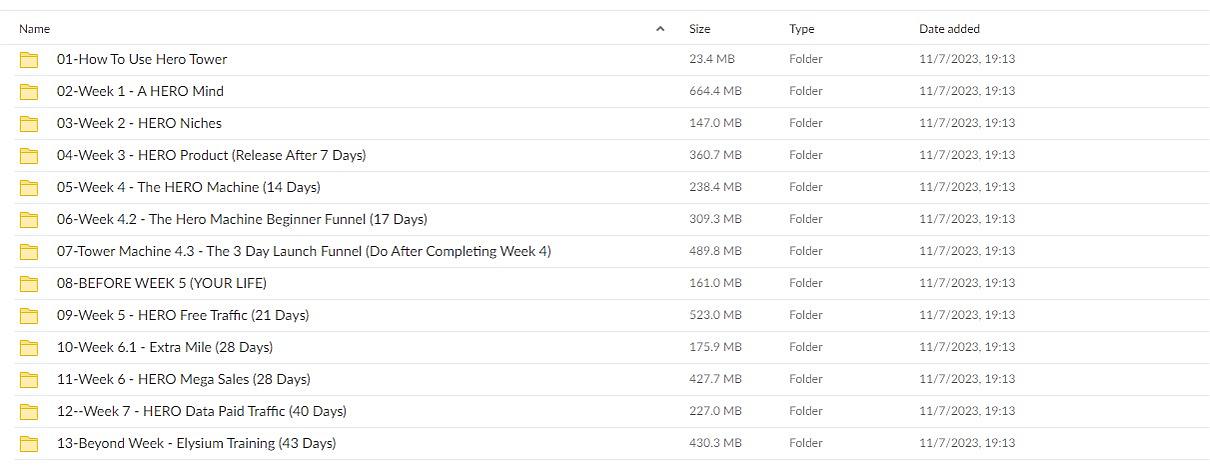Open 06-Week 4.2 - The Hero Machine Beginner Funnel
The image size is (1210, 466).
coord(242,219)
